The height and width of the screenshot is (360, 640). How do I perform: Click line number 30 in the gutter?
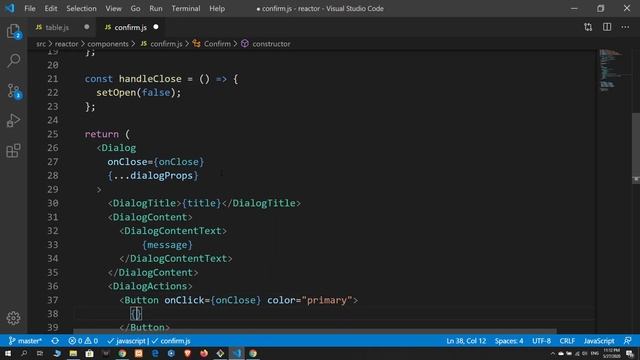click(x=53, y=203)
